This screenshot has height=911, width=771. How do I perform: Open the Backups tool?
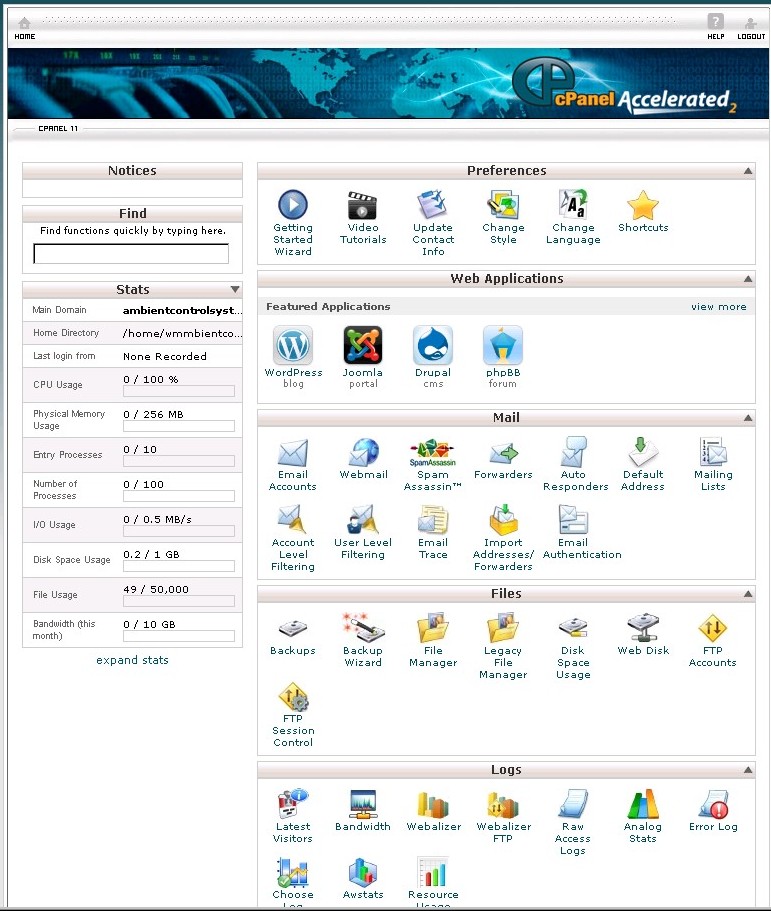293,637
